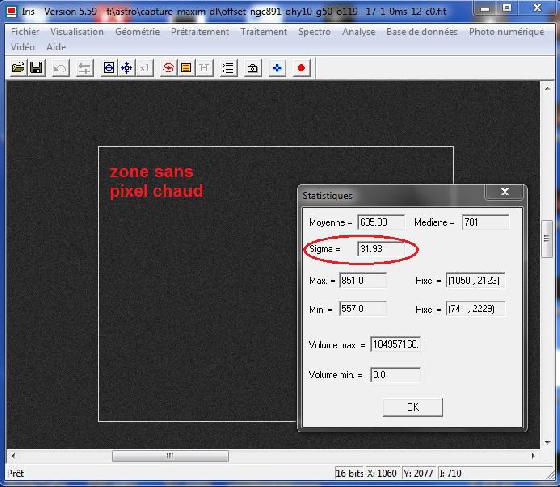
Task: Open the Photo numérique menu
Action: pos(506,32)
